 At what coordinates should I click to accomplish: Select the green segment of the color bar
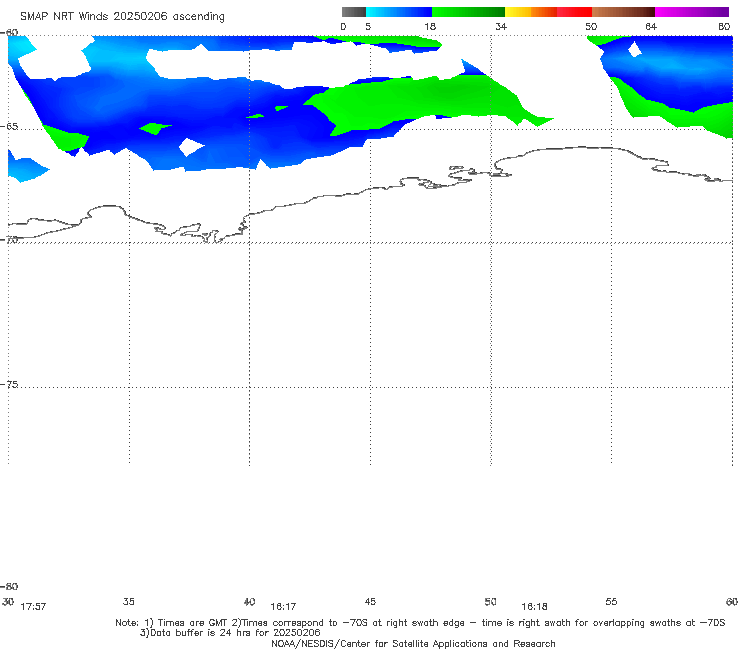(x=468, y=12)
